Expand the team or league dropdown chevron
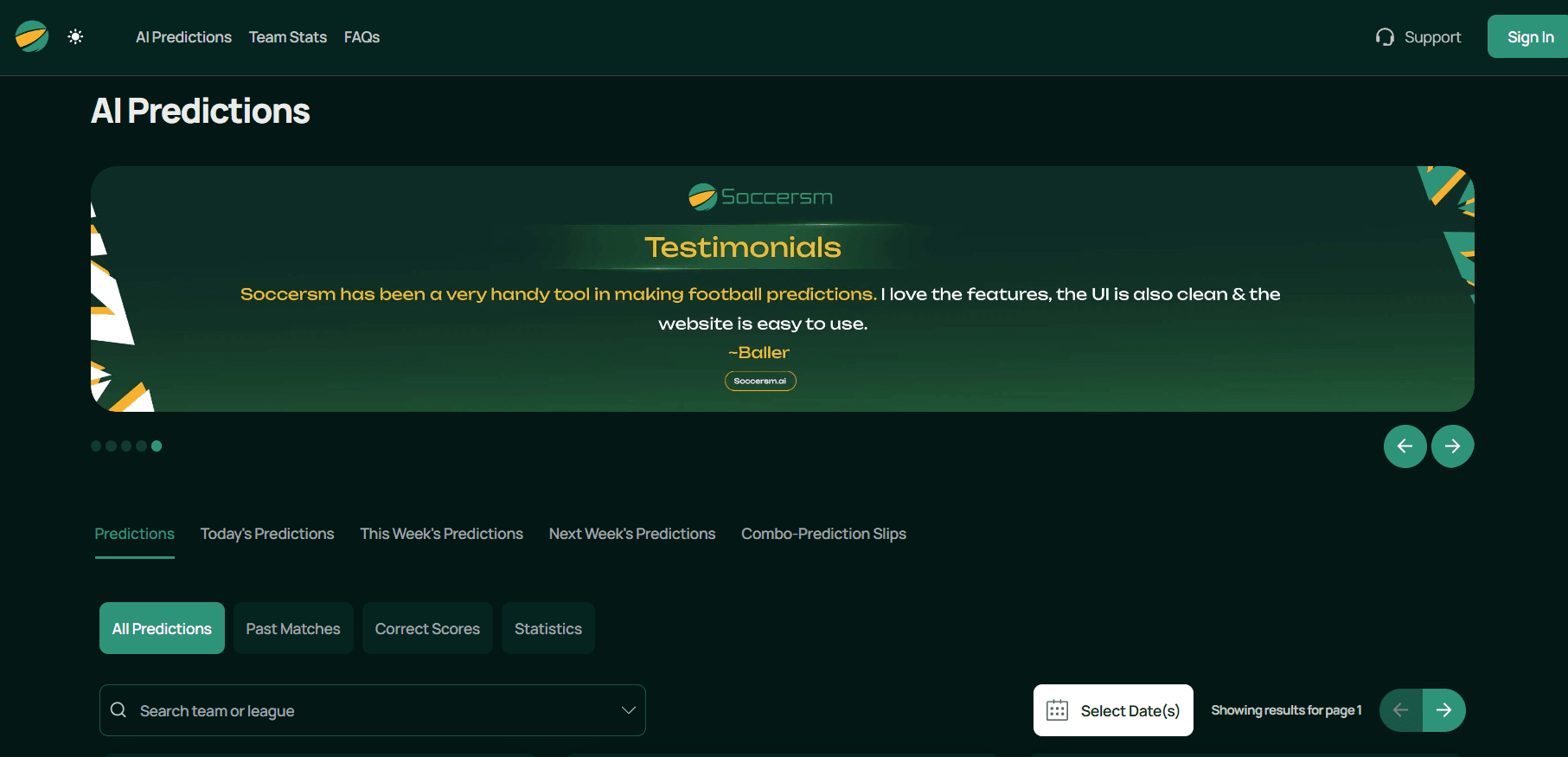1568x757 pixels. point(629,710)
